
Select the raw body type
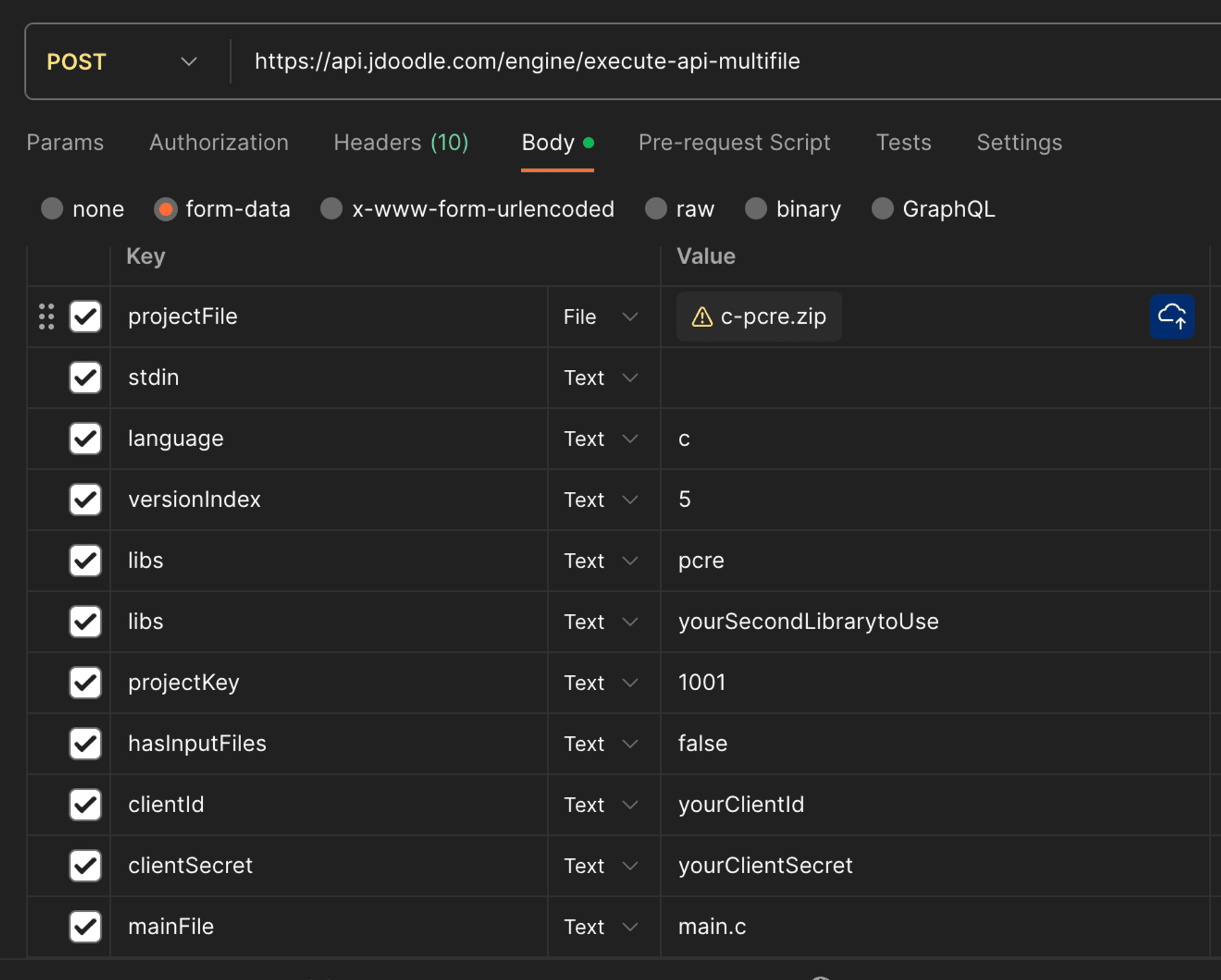656,209
